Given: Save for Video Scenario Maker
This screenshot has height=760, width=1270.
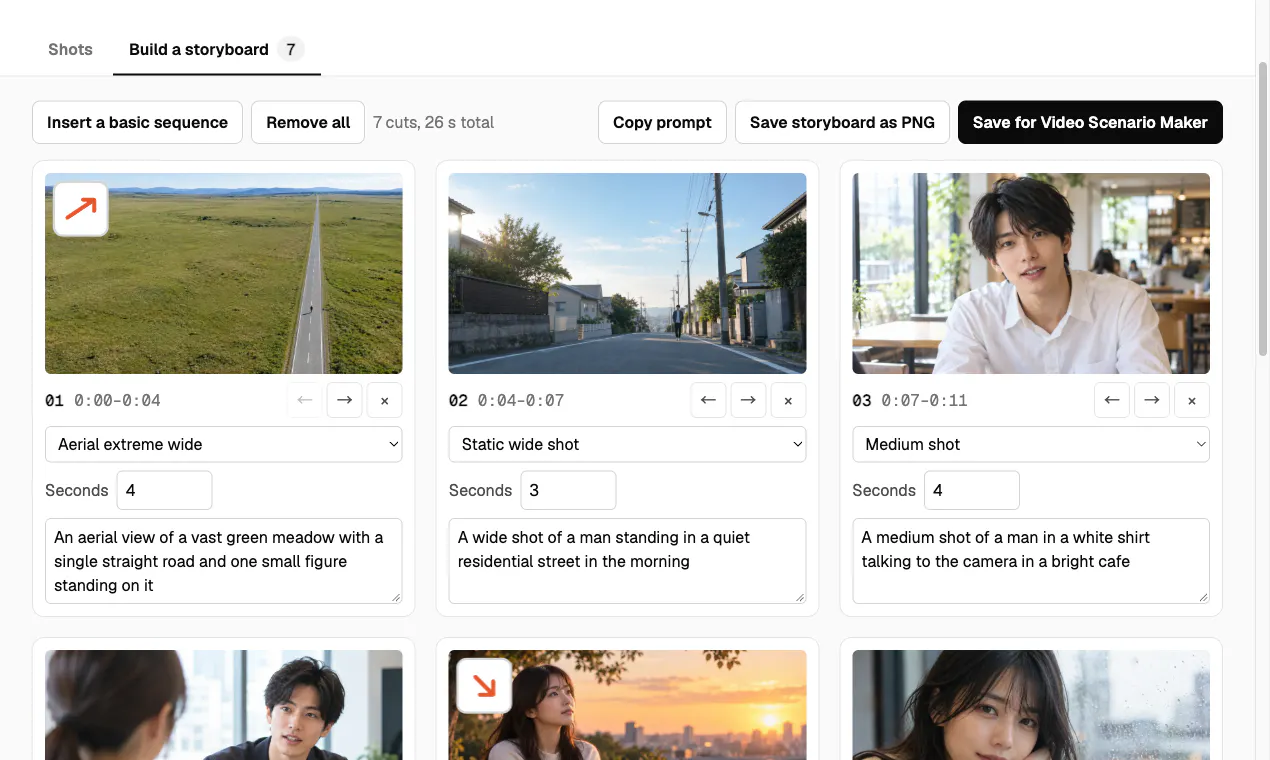Looking at the screenshot, I should (1090, 122).
